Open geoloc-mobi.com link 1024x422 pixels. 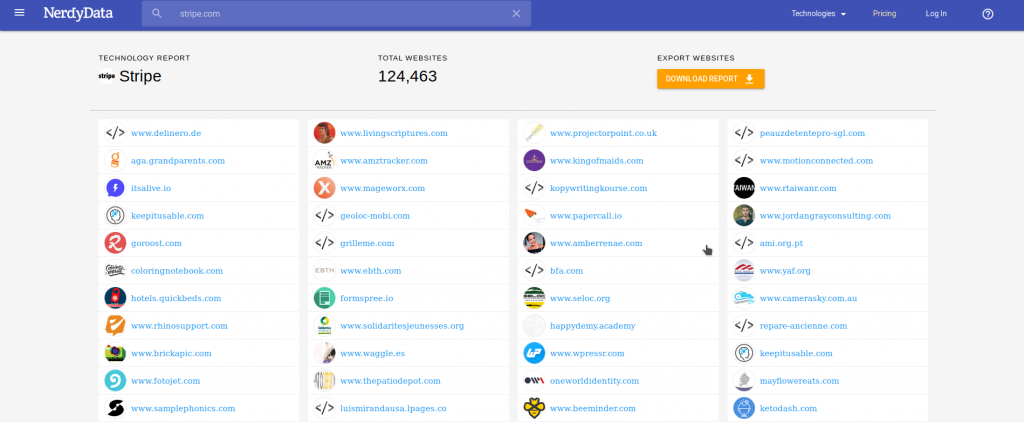coord(376,216)
